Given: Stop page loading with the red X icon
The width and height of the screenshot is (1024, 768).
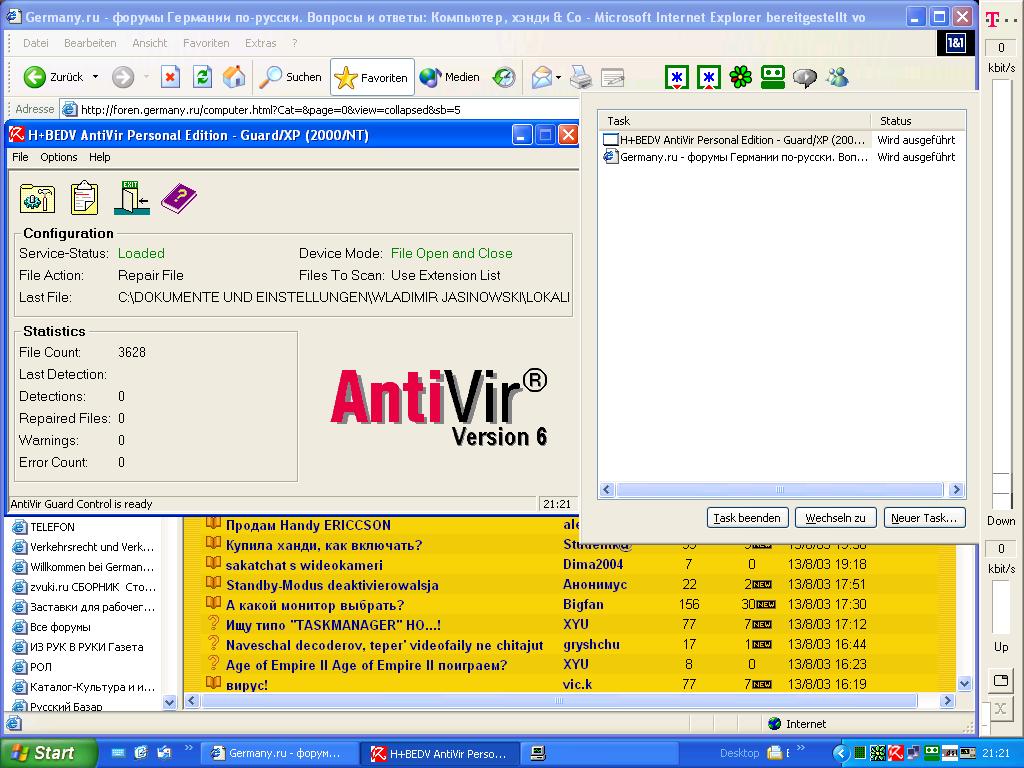Looking at the screenshot, I should click(170, 77).
